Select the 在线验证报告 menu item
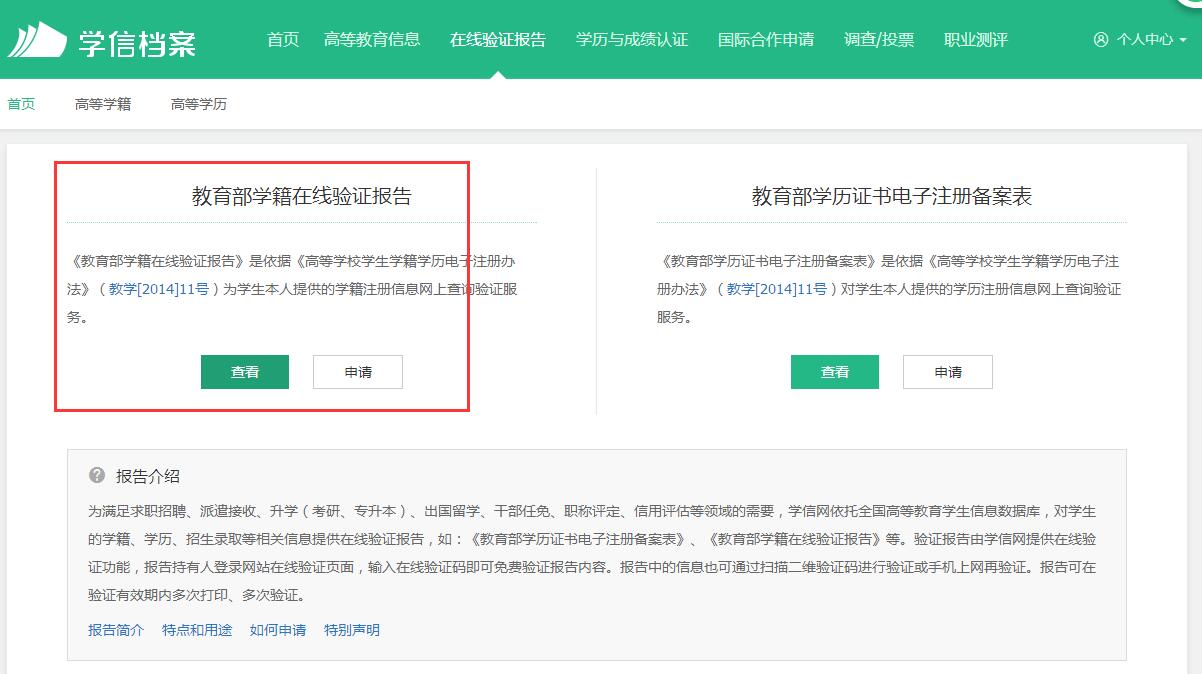Image resolution: width=1202 pixels, height=674 pixels. click(x=498, y=40)
